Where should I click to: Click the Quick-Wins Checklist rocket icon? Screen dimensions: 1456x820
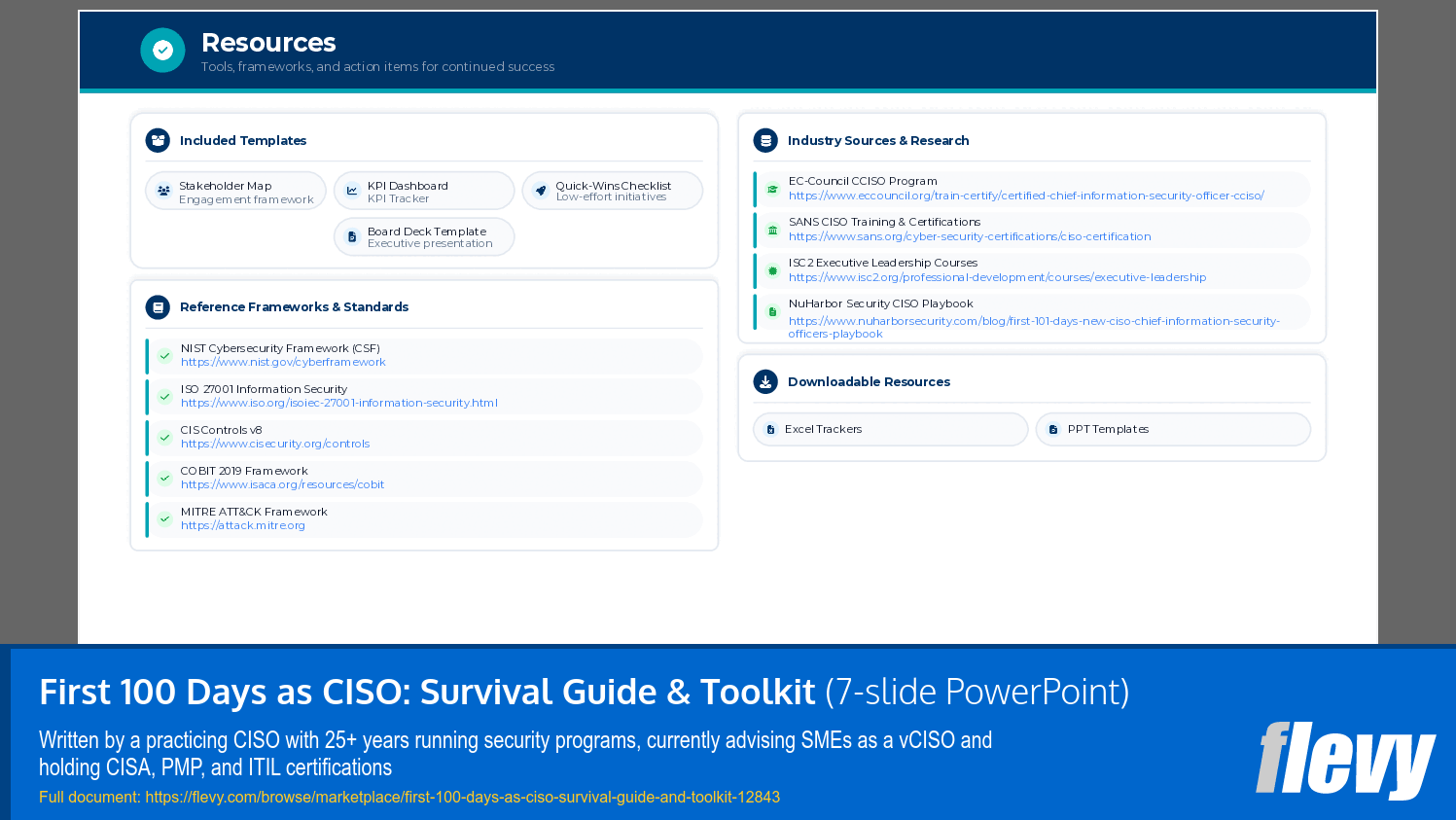541,191
